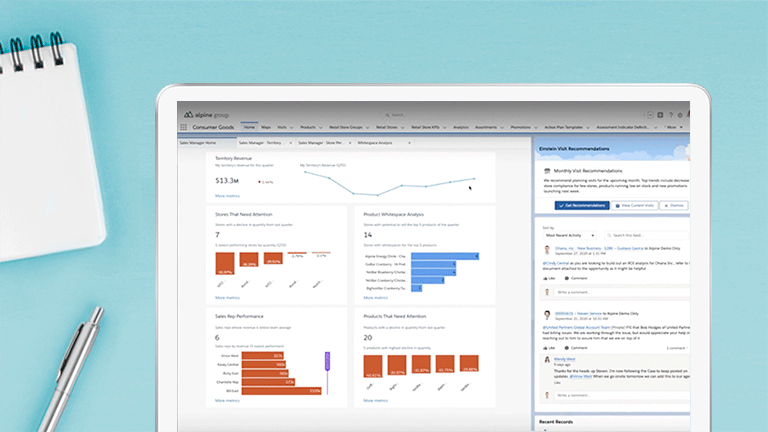Viewport: 768px width, 432px height.
Task: Click the comment box under Wendy West reply
Action: pos(622,395)
